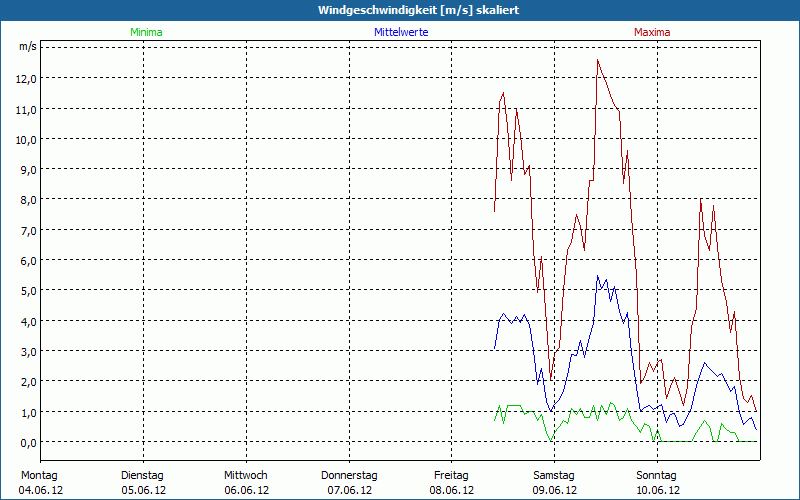Click the 10,0 y-axis value
The height and width of the screenshot is (500, 800).
(28, 139)
